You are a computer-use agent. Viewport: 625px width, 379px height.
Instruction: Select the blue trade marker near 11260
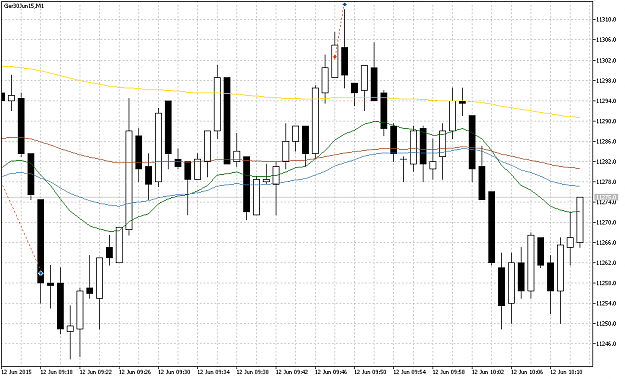pyautogui.click(x=40, y=273)
